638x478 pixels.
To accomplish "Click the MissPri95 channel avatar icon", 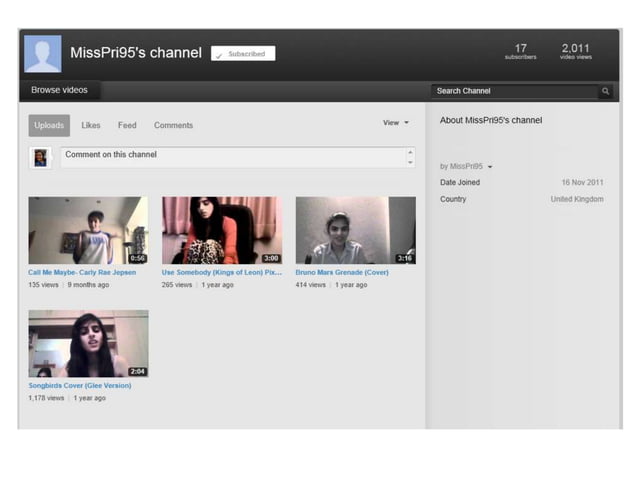I will [42, 54].
